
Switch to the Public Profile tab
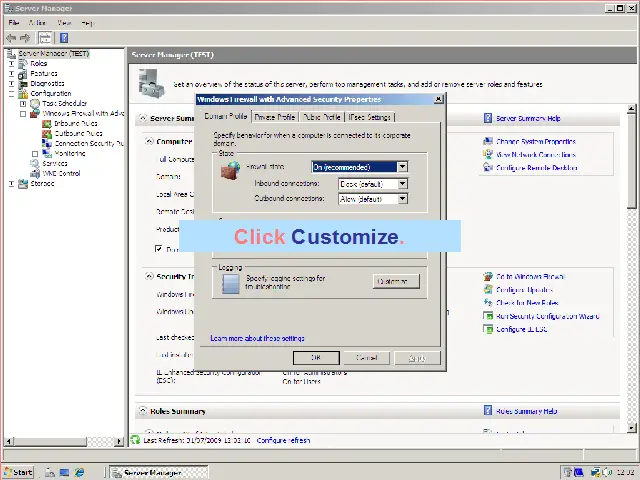(322, 117)
